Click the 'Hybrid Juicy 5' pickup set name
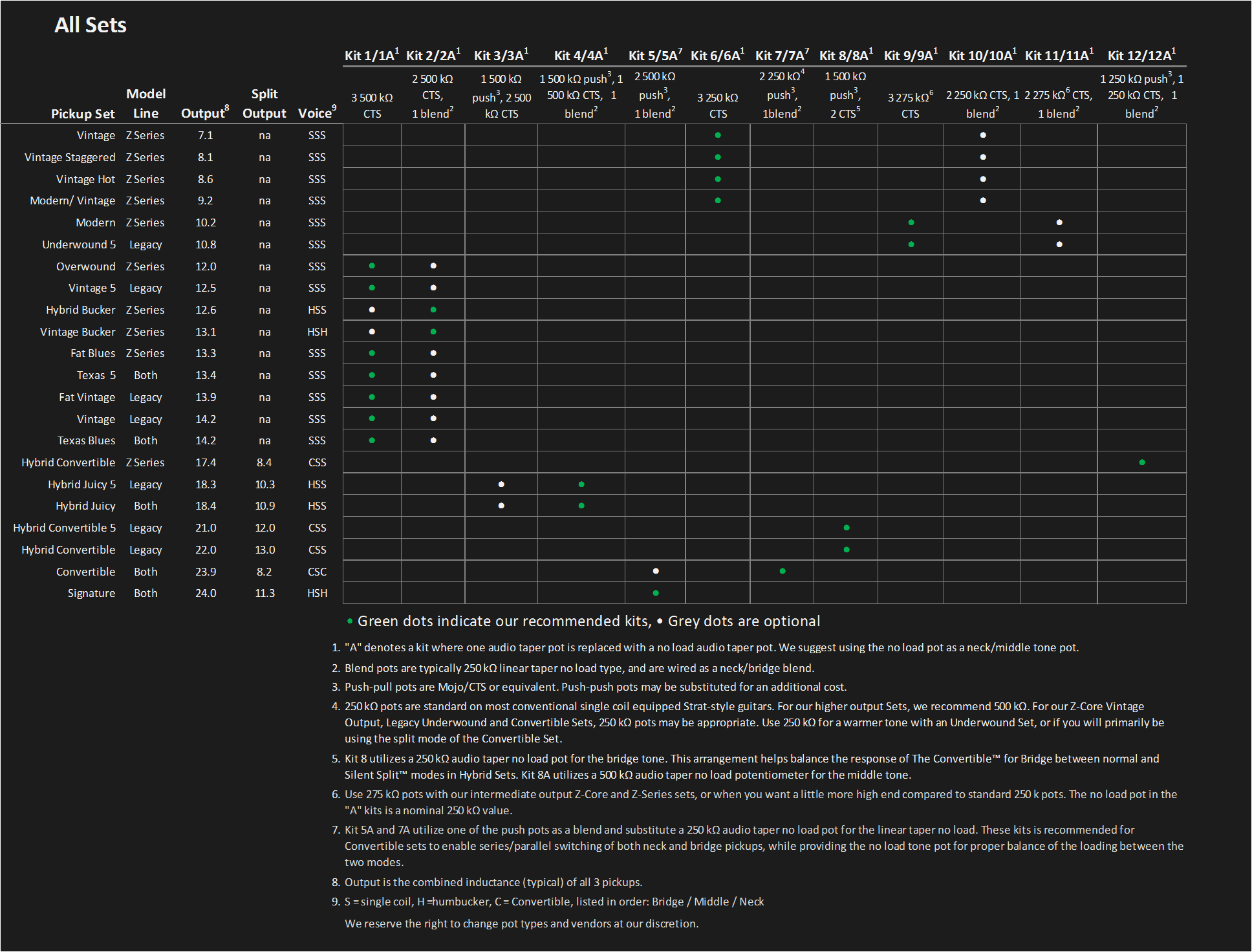The width and height of the screenshot is (1252, 952). click(x=81, y=484)
